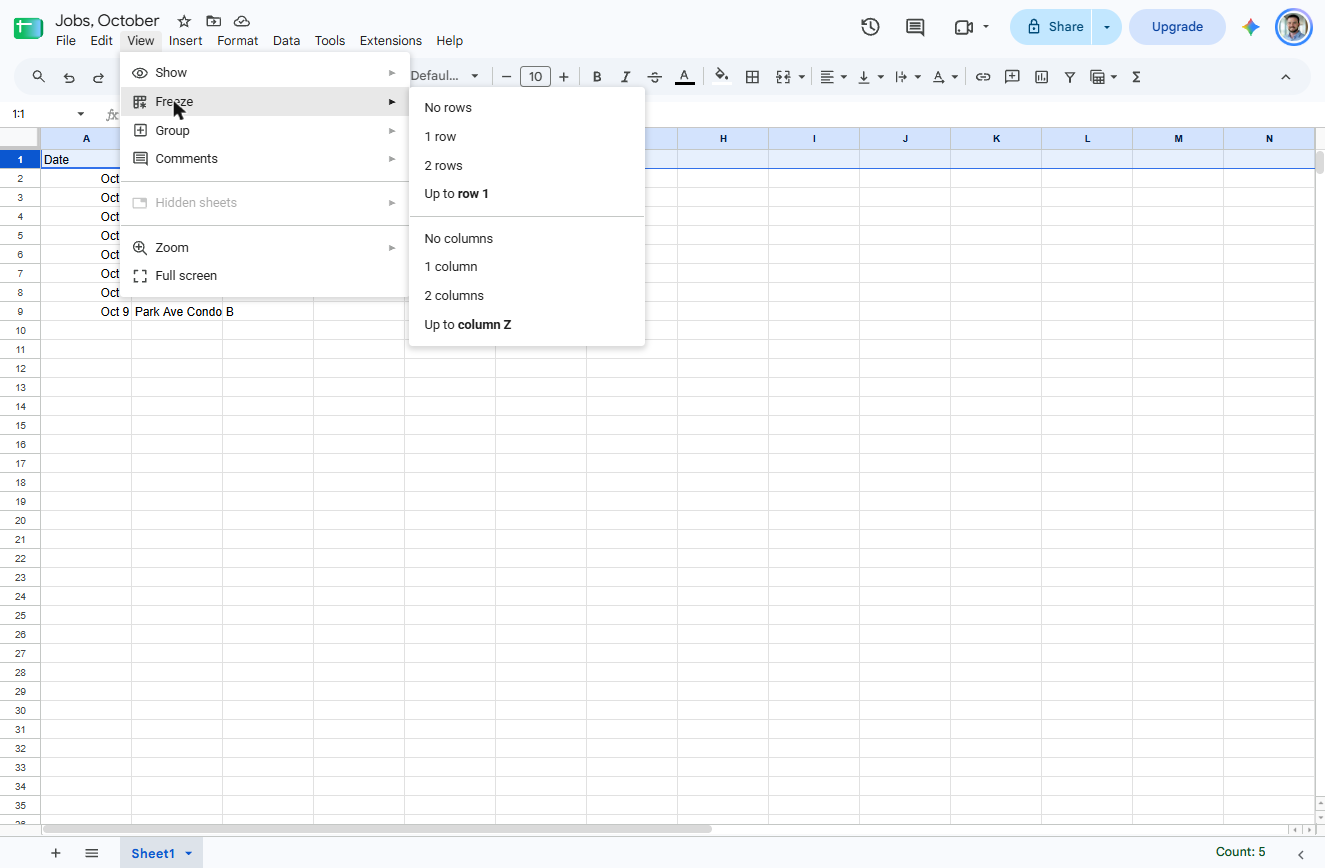Image resolution: width=1325 pixels, height=868 pixels.
Task: Open the text color picker
Action: point(684,77)
